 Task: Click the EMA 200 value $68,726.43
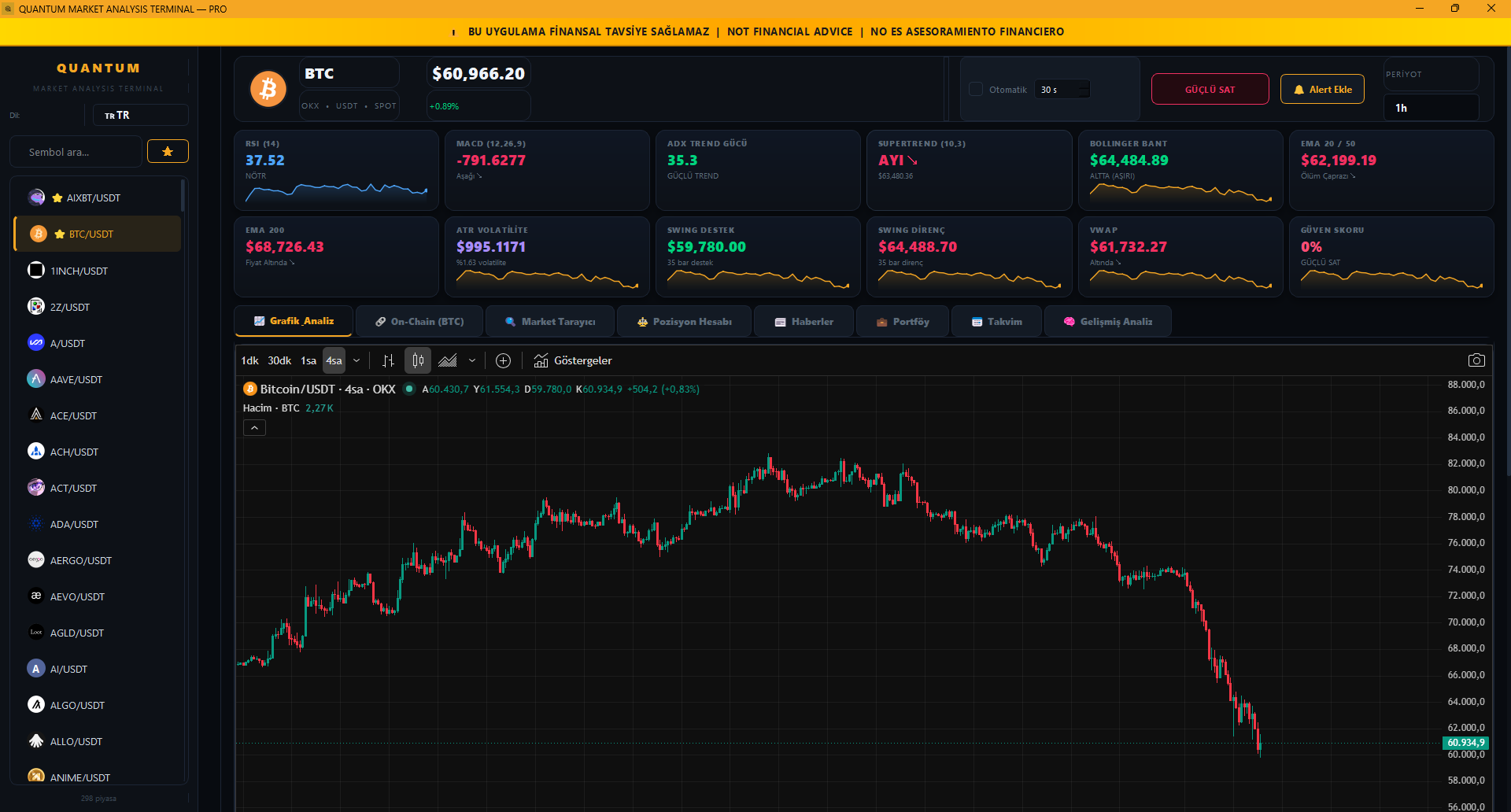pos(284,246)
